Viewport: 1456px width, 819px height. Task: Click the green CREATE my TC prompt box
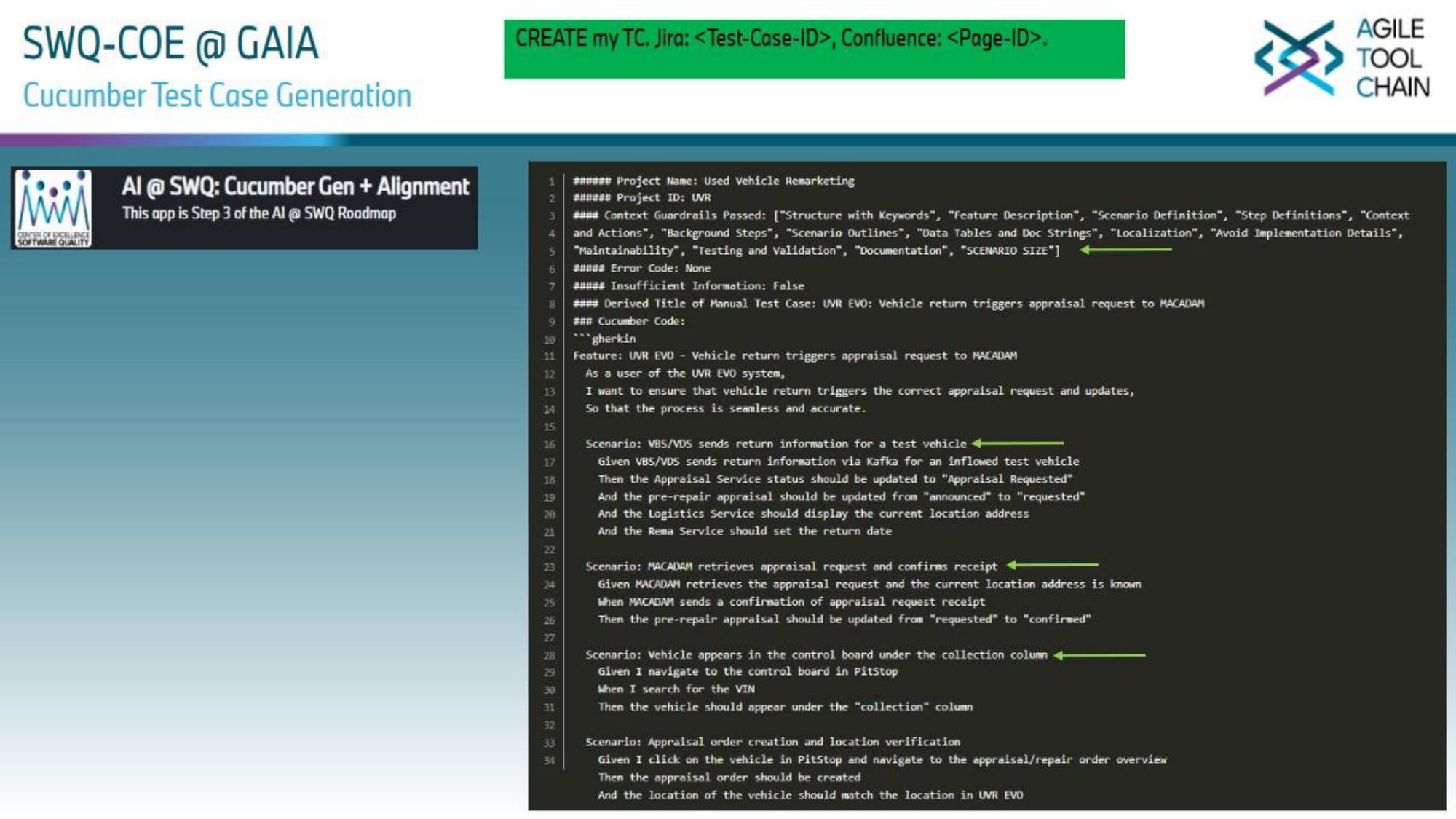(x=814, y=50)
